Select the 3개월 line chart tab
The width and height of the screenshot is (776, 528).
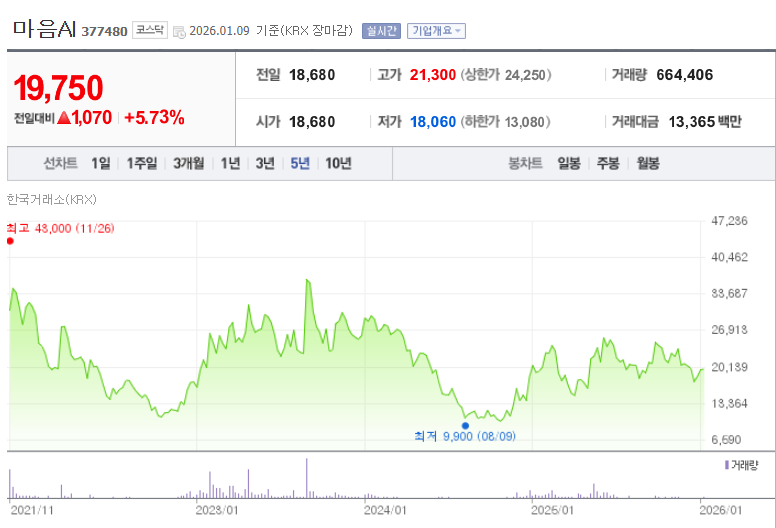189,163
